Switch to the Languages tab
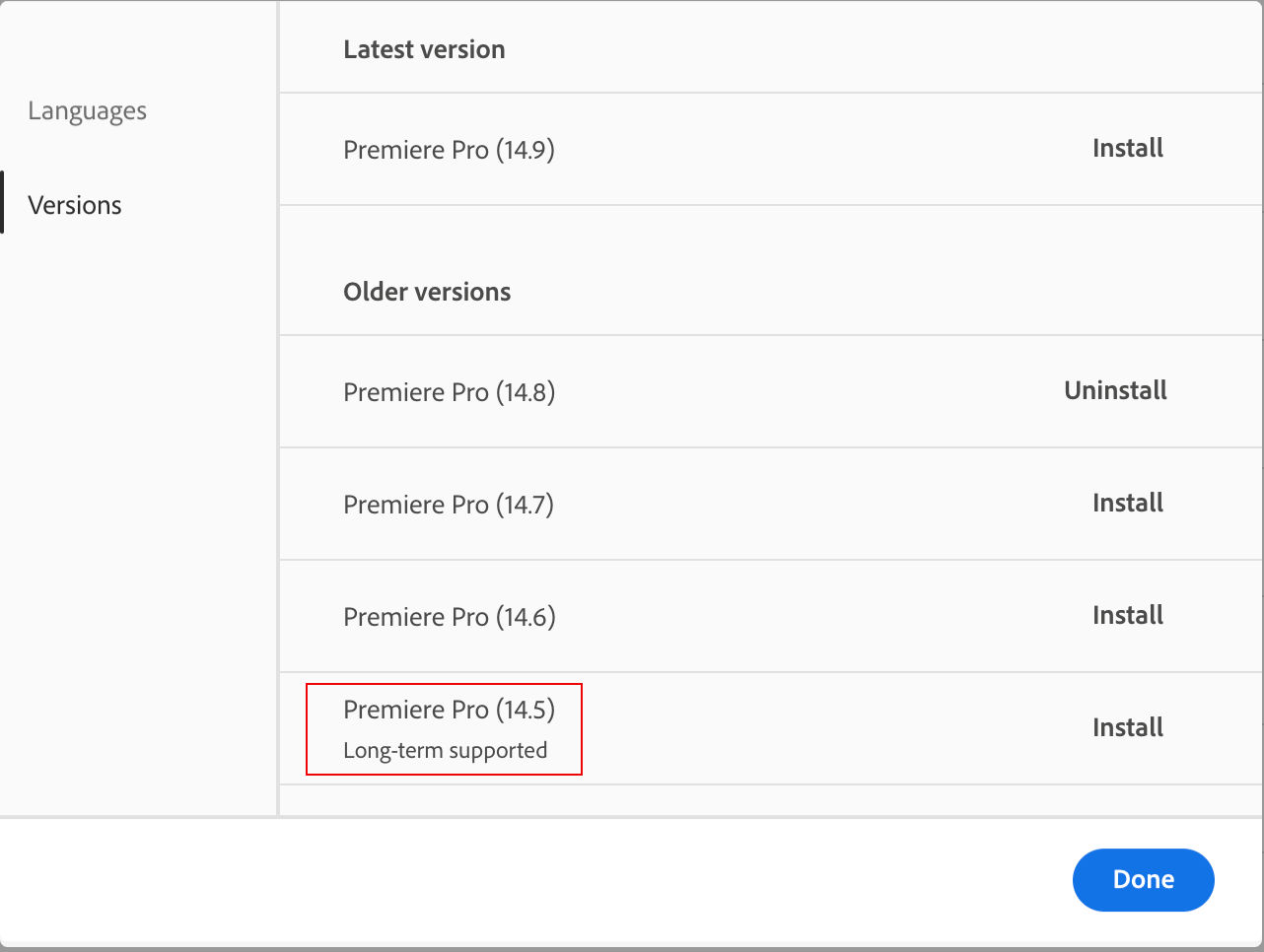The image size is (1264, 952). point(87,111)
